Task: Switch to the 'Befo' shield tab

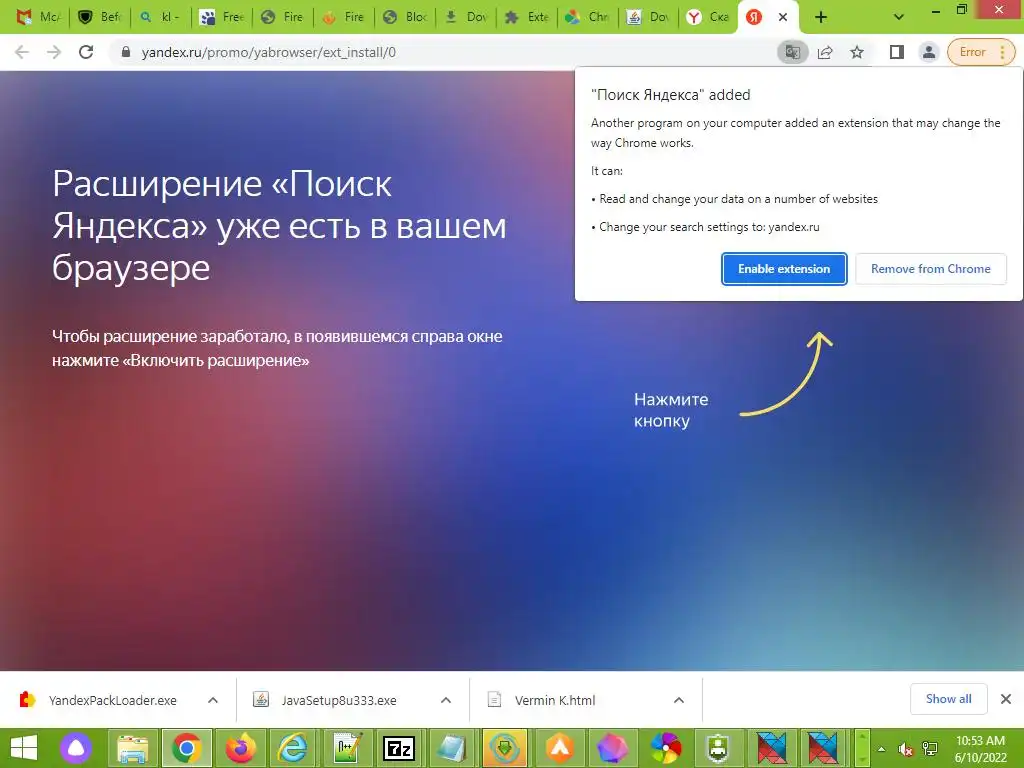Action: pos(99,17)
